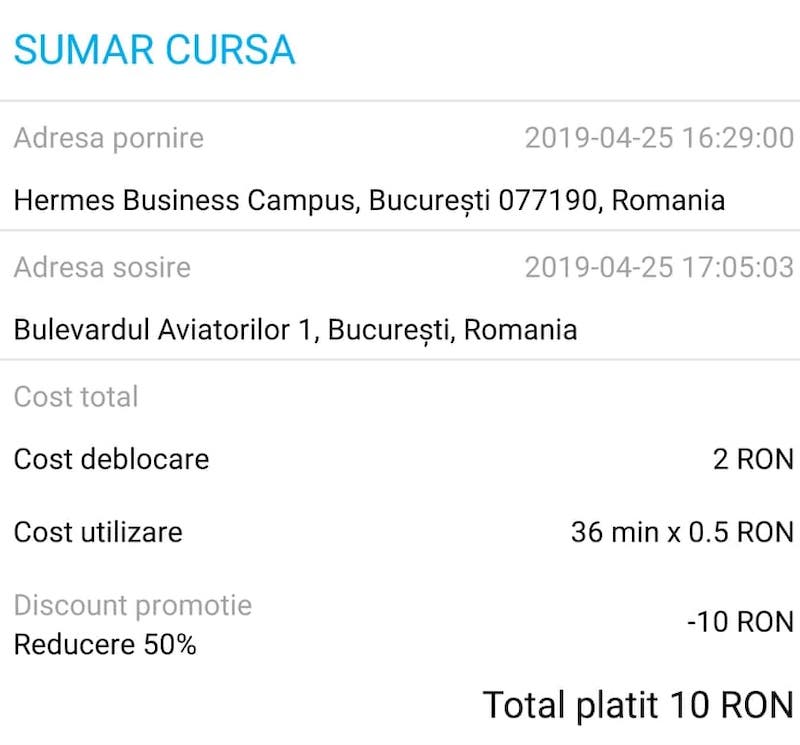The width and height of the screenshot is (800, 745).
Task: Click the -10 RON discount amount
Action: click(739, 622)
